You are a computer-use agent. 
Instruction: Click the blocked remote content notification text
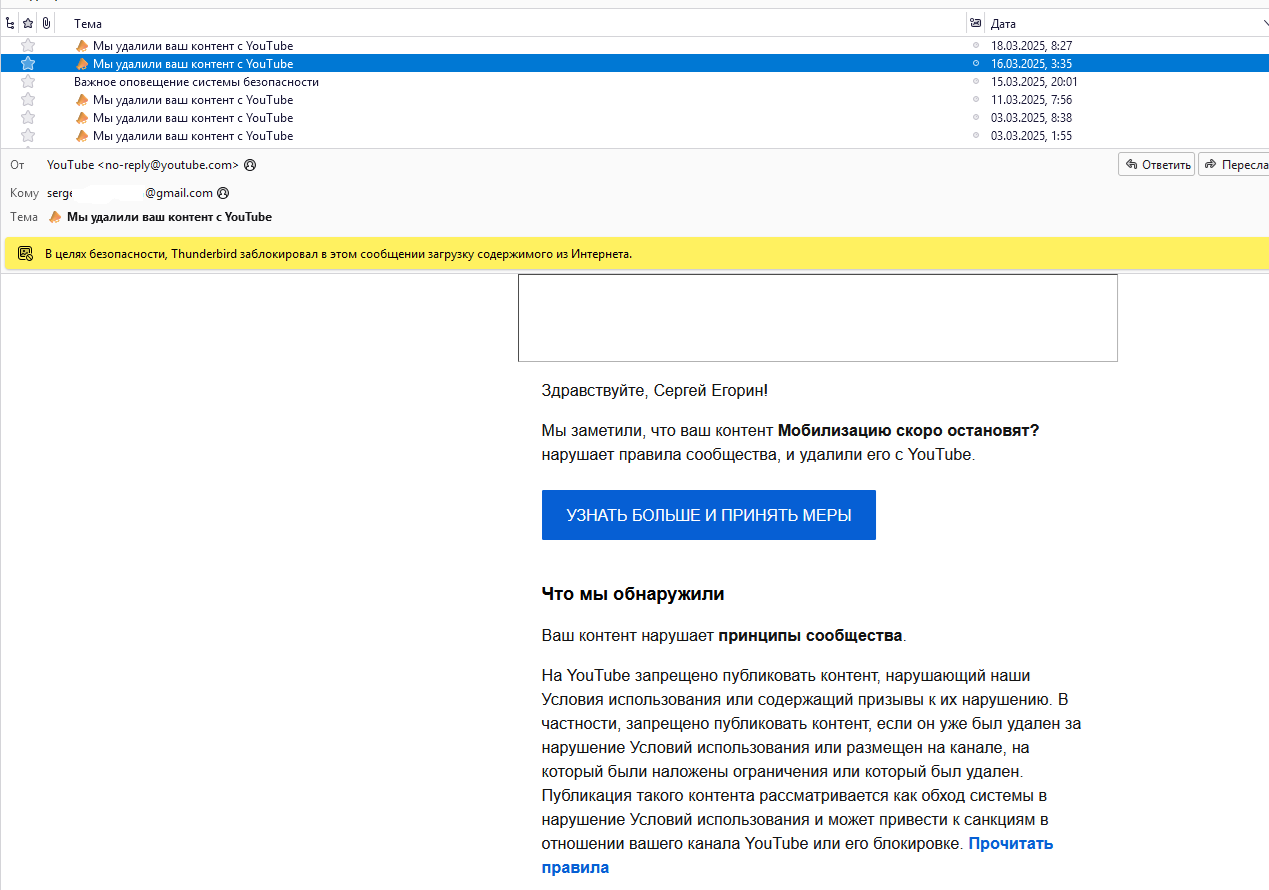point(338,254)
